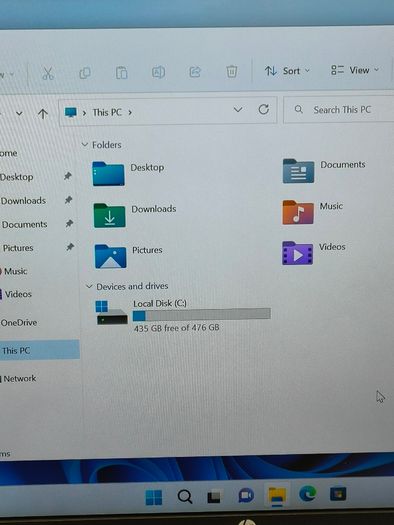Click the Delete trash can icon
This screenshot has width=394, height=525.
coord(231,71)
